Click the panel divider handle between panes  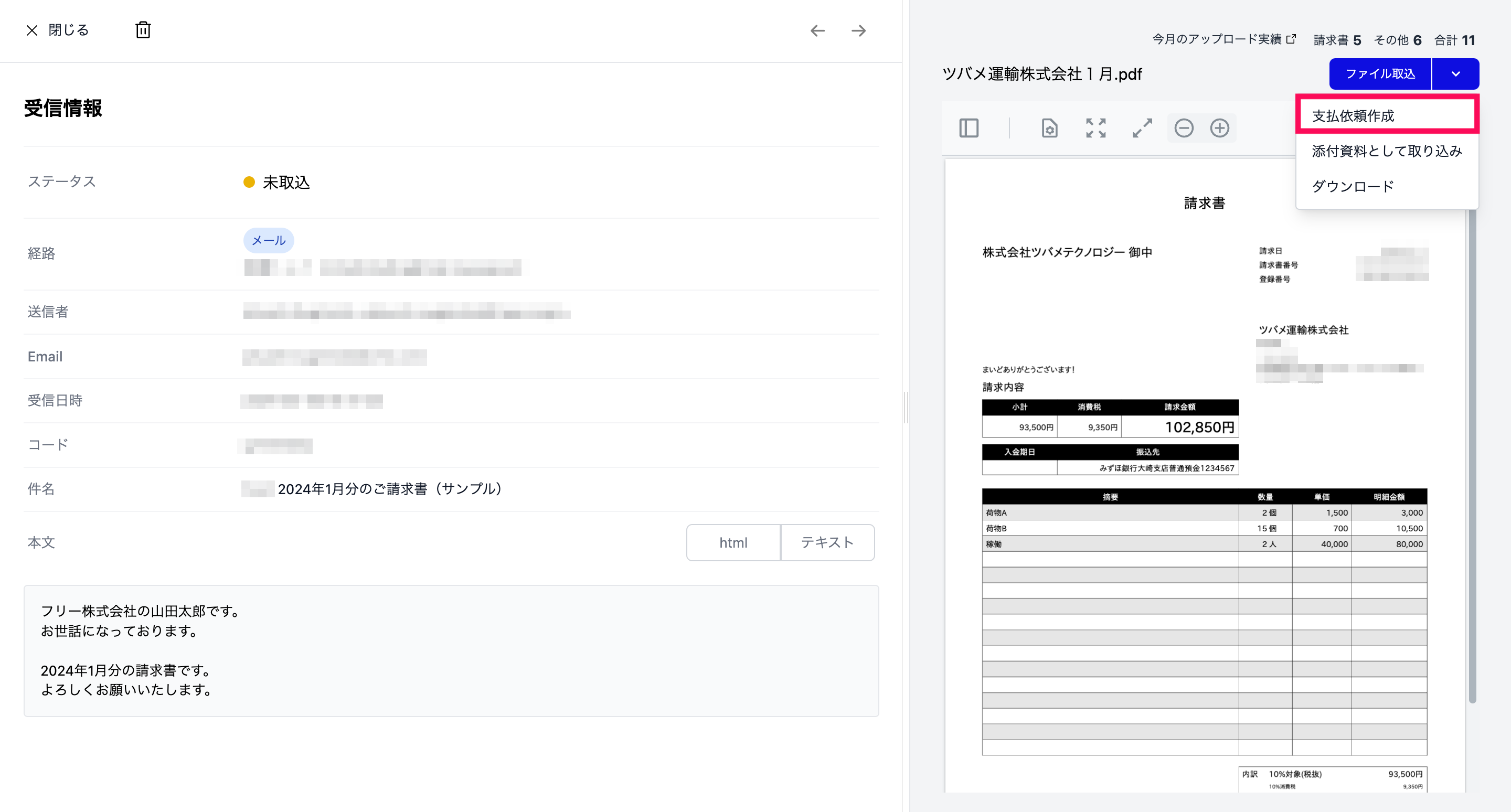click(x=906, y=407)
